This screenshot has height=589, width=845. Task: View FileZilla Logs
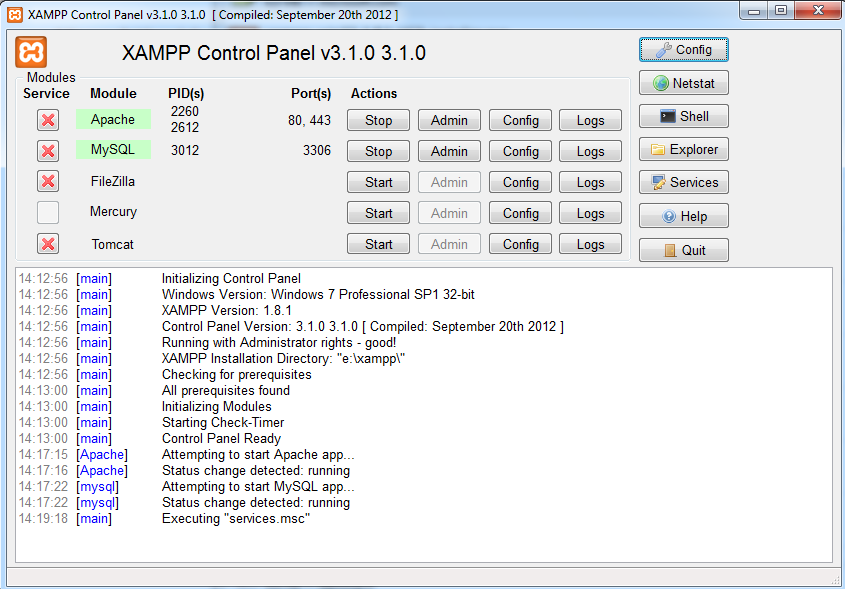tap(590, 182)
